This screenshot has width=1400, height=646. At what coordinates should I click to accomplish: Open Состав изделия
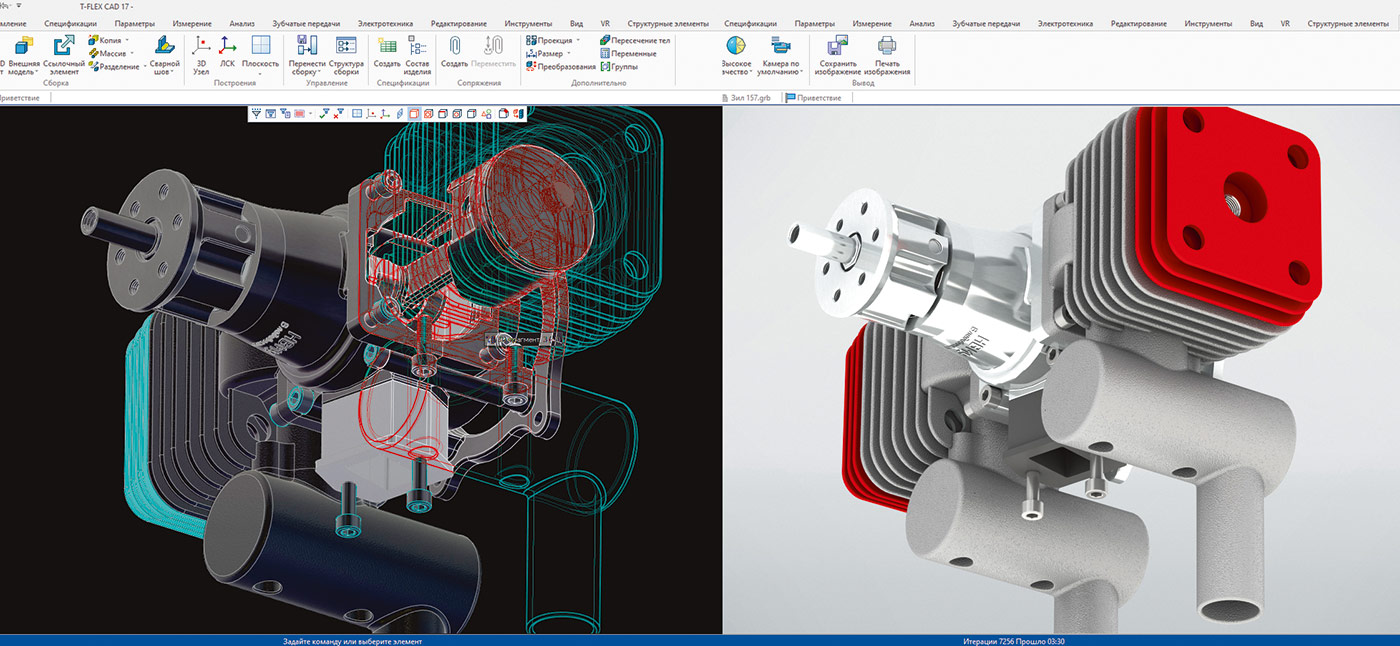pyautogui.click(x=418, y=55)
